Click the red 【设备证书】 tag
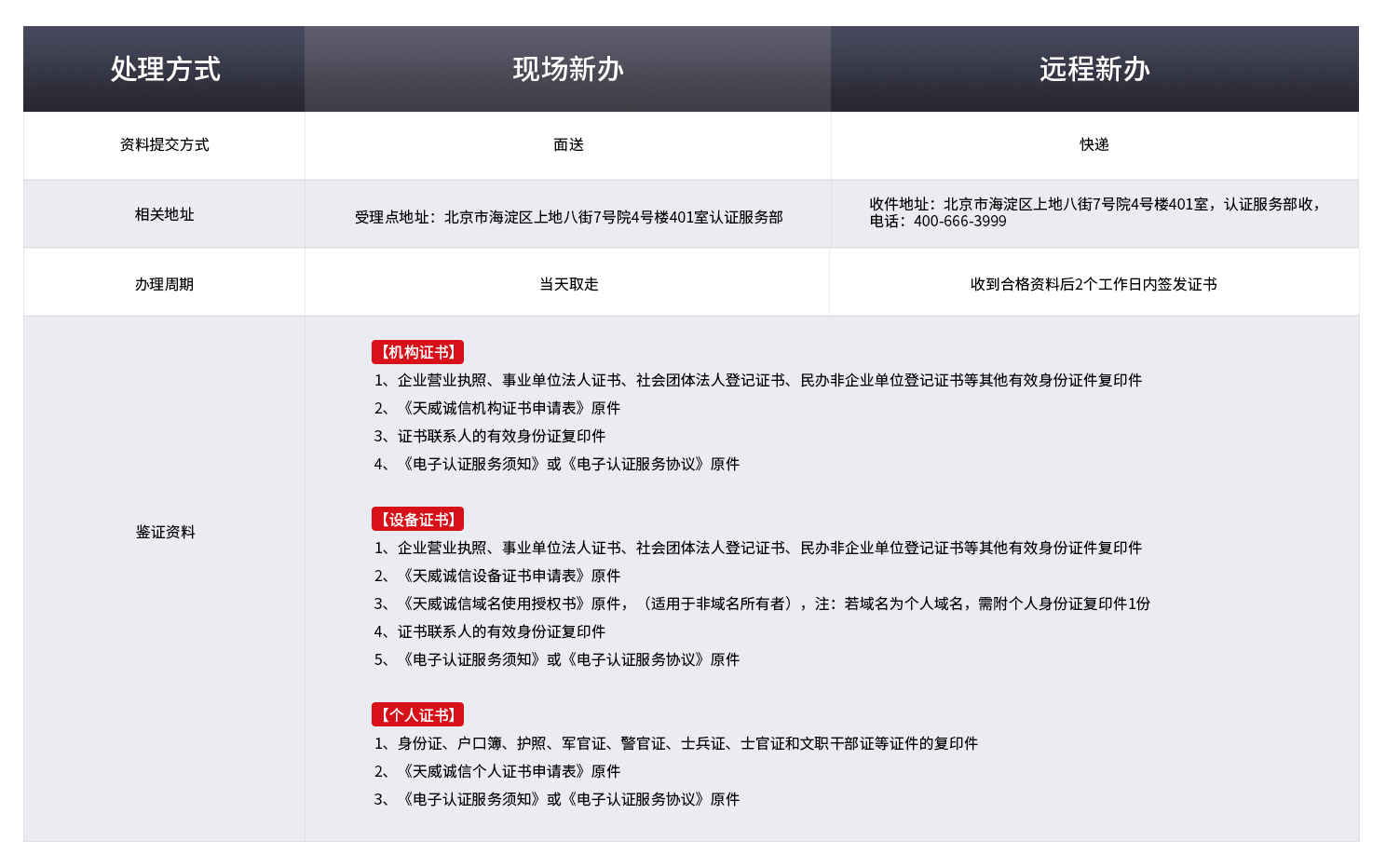The height and width of the screenshot is (868, 1386). coord(417,520)
